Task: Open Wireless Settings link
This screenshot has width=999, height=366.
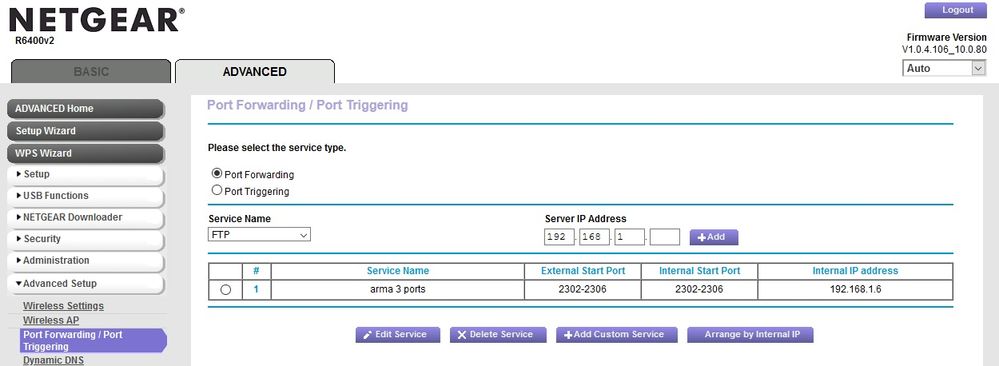Action: pos(63,306)
